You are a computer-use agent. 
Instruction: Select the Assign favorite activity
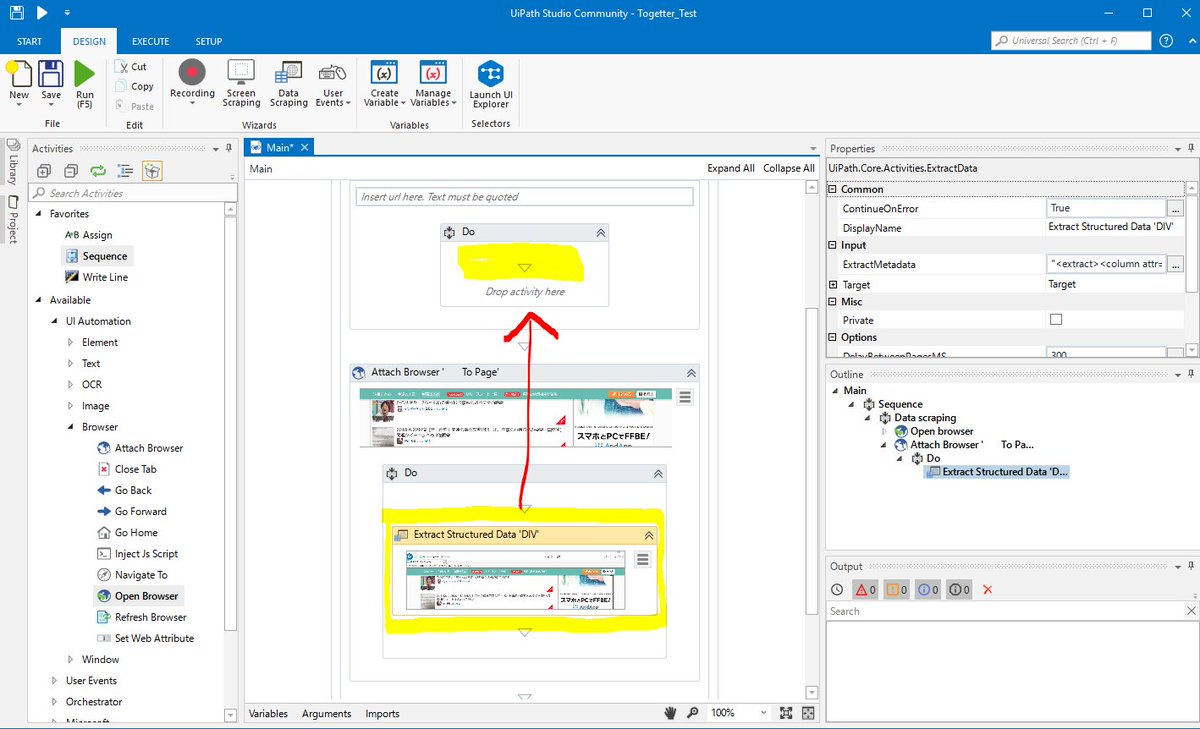point(88,235)
